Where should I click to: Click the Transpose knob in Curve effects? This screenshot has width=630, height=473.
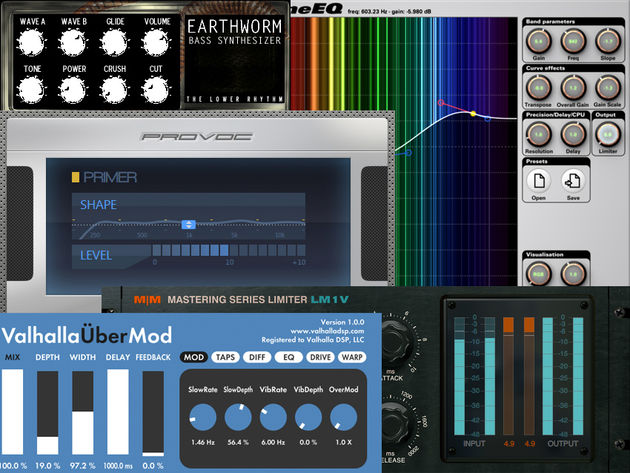(x=538, y=88)
